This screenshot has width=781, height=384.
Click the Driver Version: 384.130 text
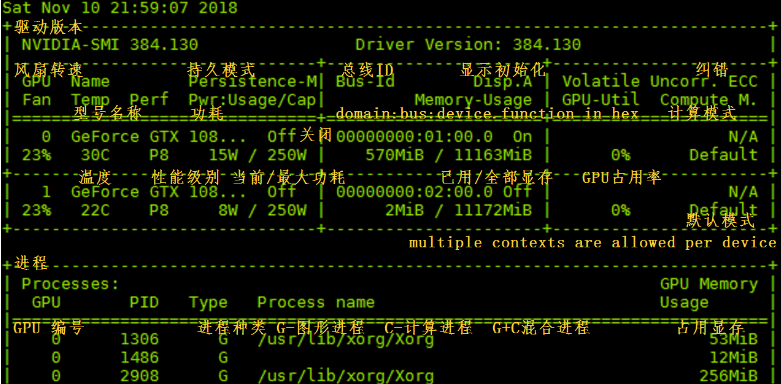coord(468,44)
